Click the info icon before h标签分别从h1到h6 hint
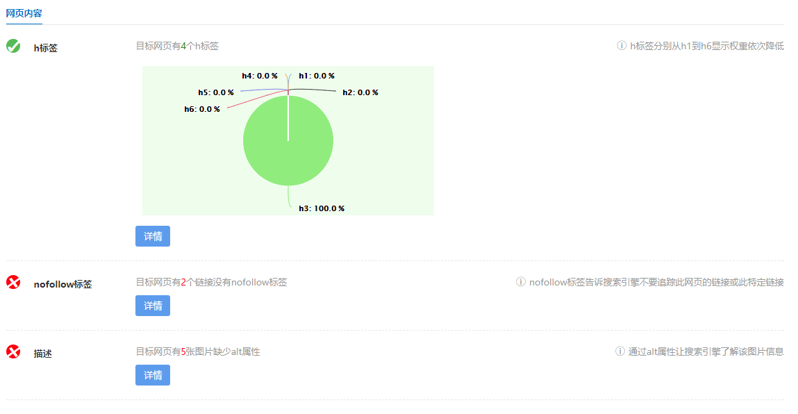 click(x=621, y=46)
